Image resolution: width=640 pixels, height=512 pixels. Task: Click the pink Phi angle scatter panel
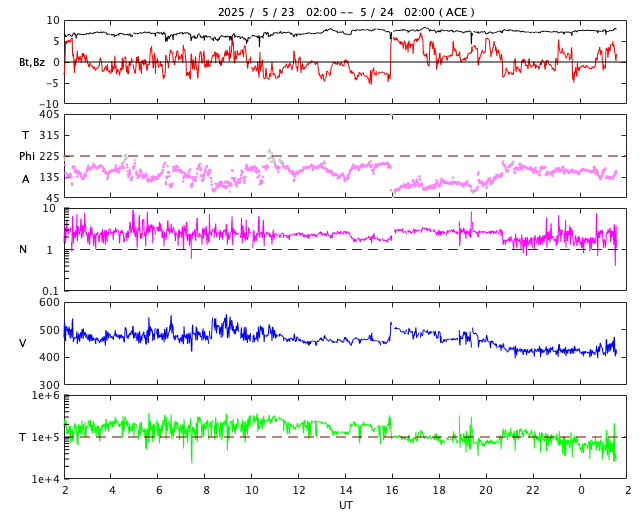coord(345,156)
